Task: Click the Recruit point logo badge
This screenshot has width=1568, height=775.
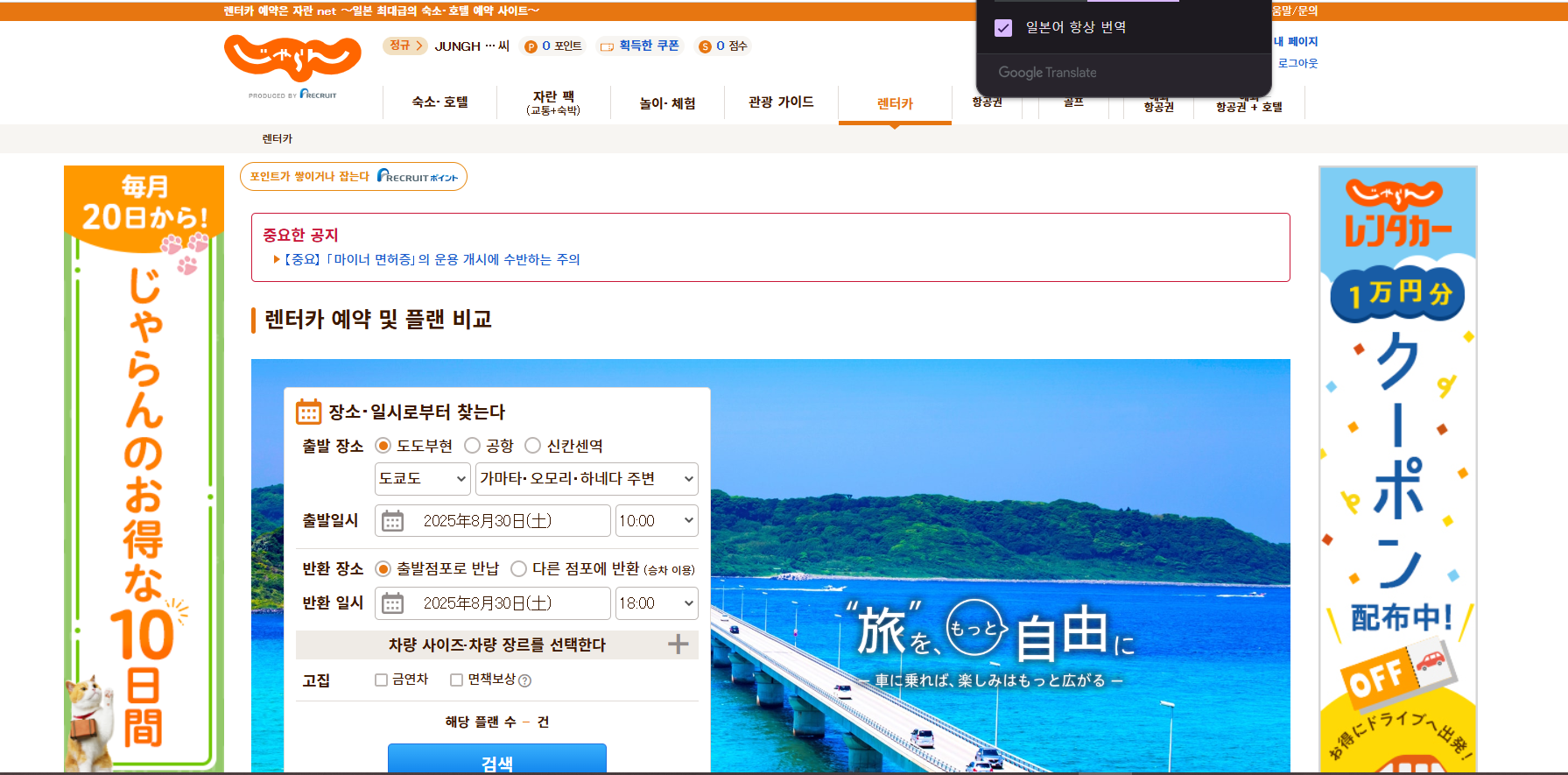Action: tap(418, 177)
